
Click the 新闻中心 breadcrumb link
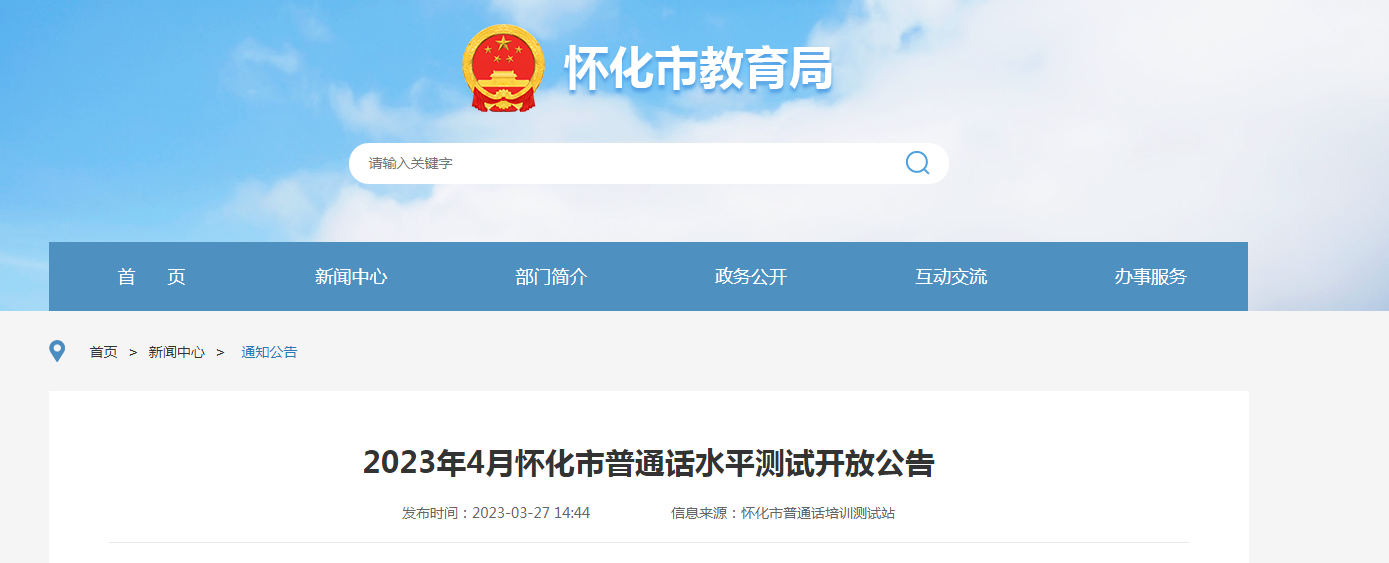[x=177, y=352]
